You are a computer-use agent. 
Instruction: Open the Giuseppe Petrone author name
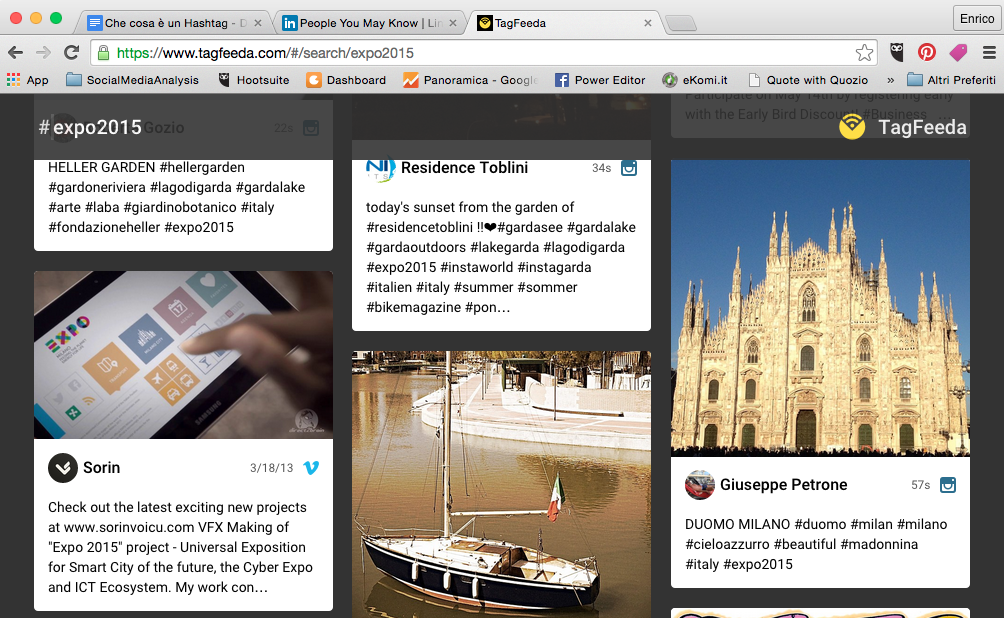pos(784,485)
